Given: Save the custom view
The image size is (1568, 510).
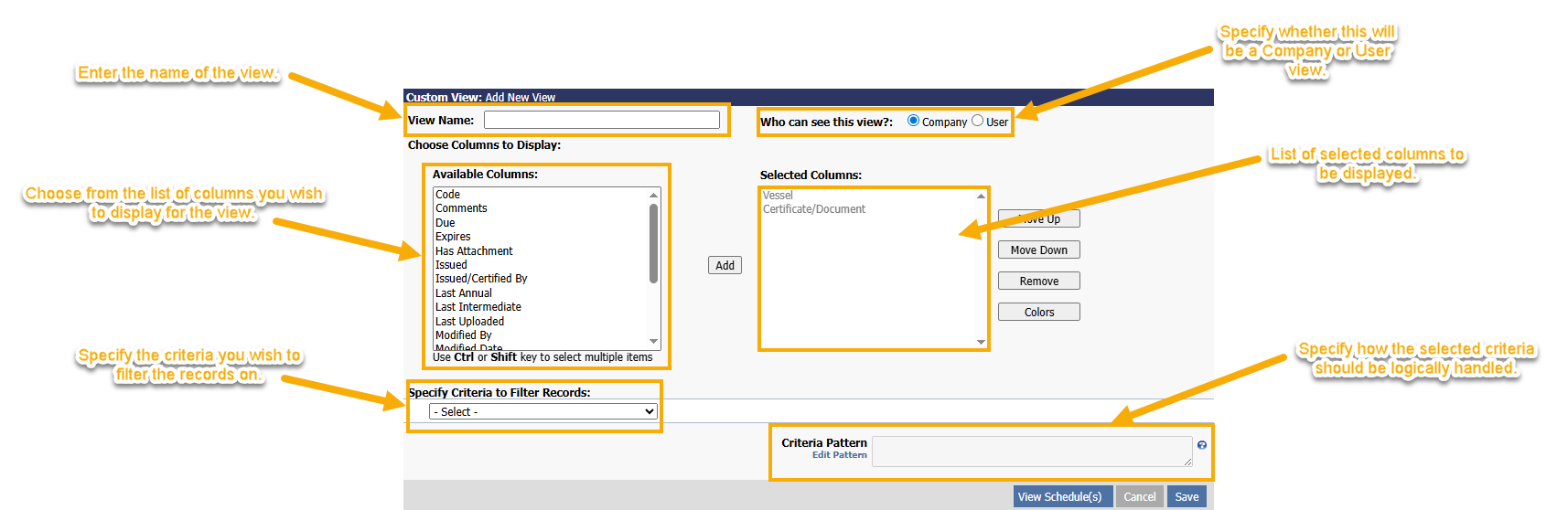Looking at the screenshot, I should [1187, 497].
